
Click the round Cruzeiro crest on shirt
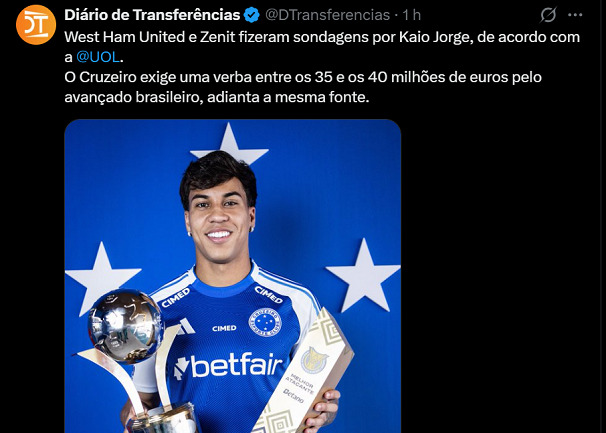265,322
